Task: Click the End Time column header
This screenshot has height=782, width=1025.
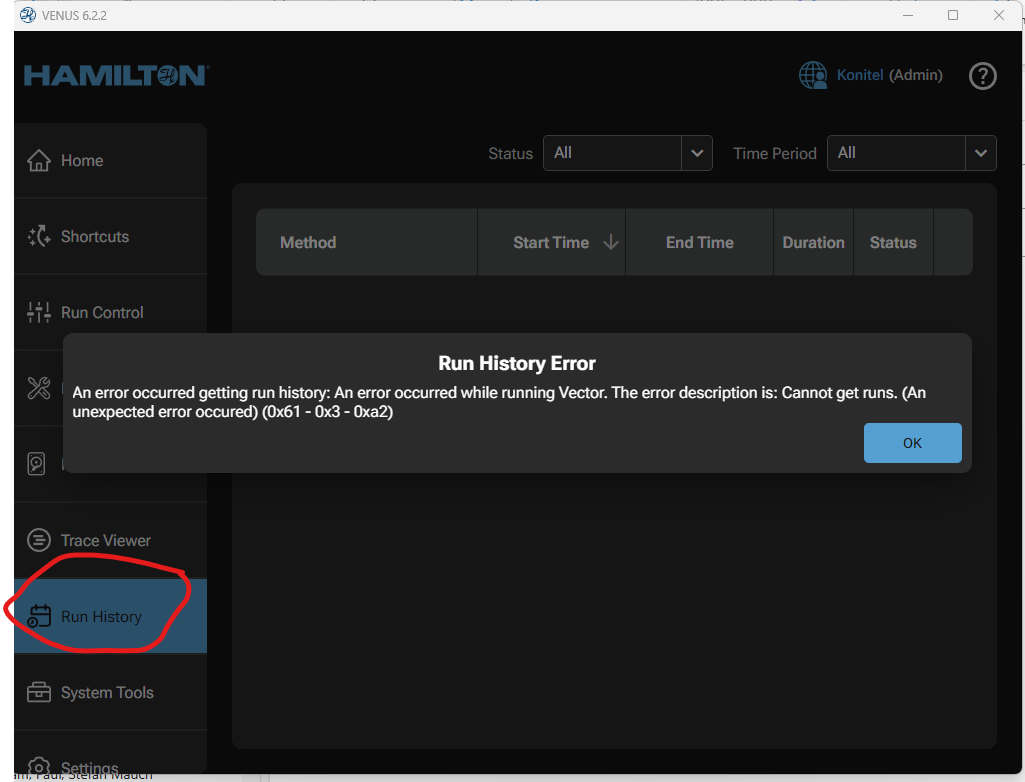Action: [x=699, y=243]
